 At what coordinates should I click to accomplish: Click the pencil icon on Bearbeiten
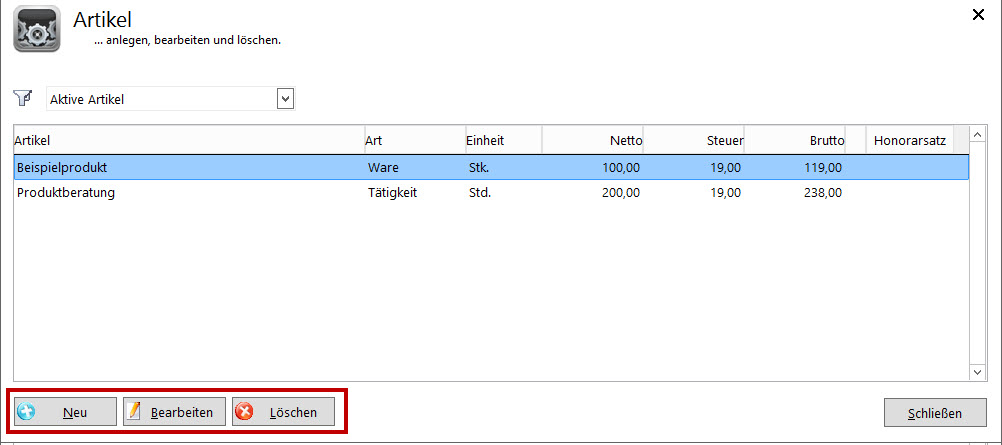[135, 412]
